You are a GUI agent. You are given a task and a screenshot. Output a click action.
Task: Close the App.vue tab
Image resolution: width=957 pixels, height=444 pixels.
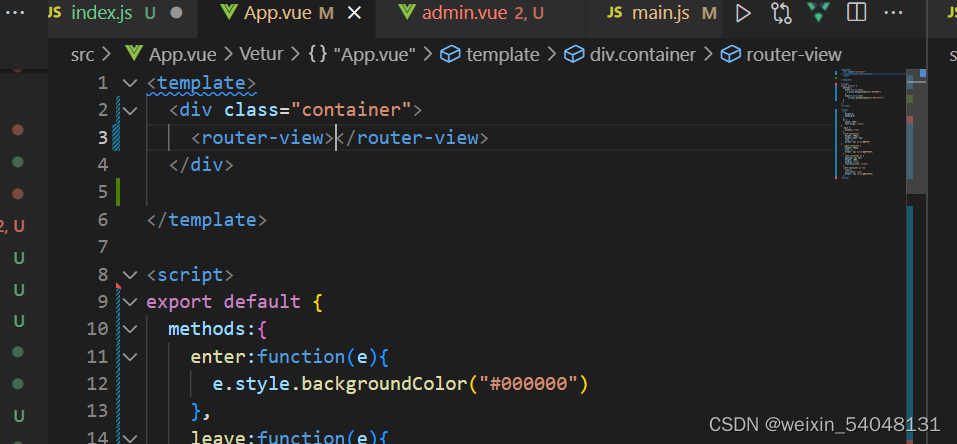tap(354, 13)
